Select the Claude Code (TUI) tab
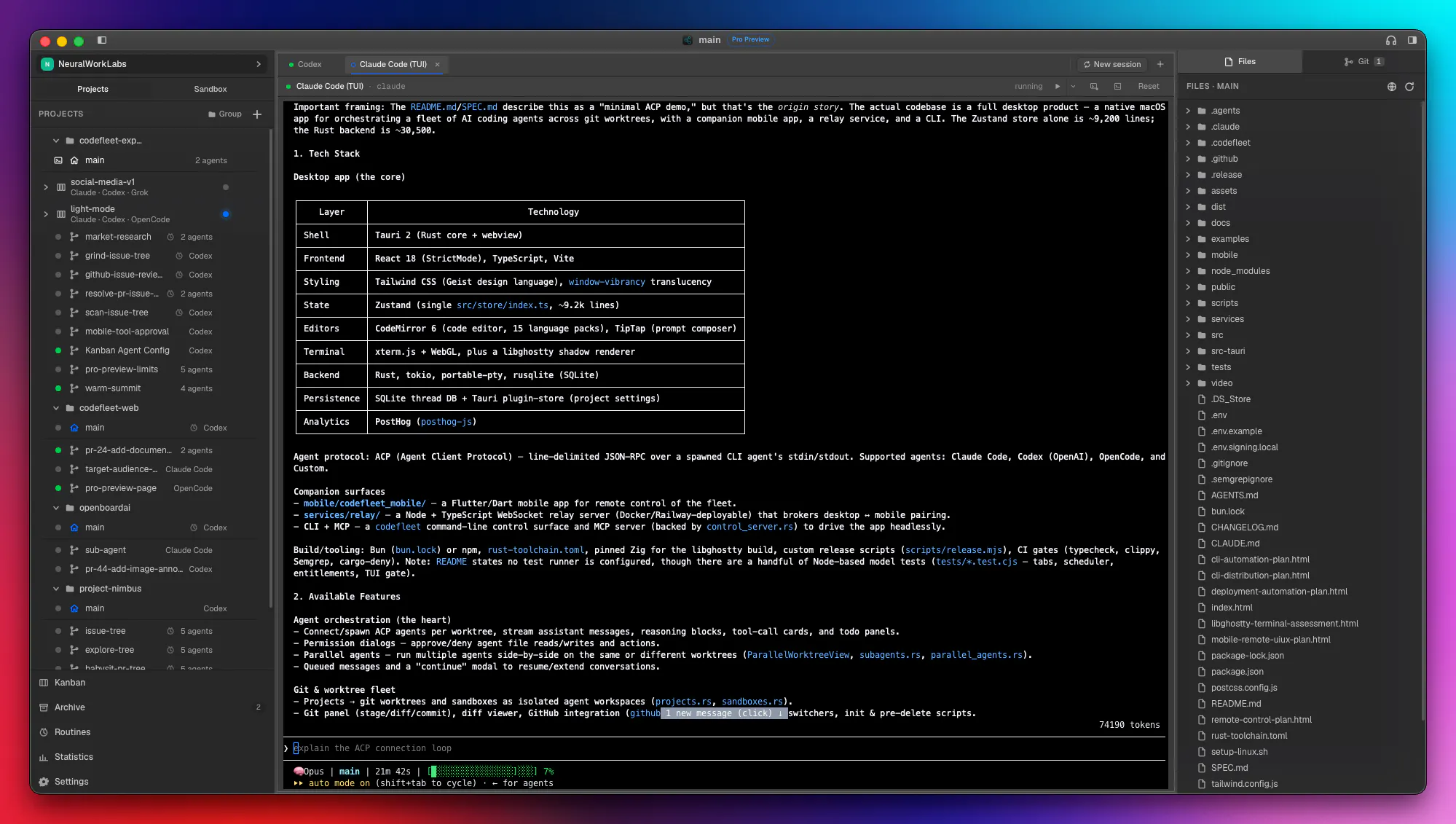Viewport: 1456px width, 824px height. [x=393, y=65]
